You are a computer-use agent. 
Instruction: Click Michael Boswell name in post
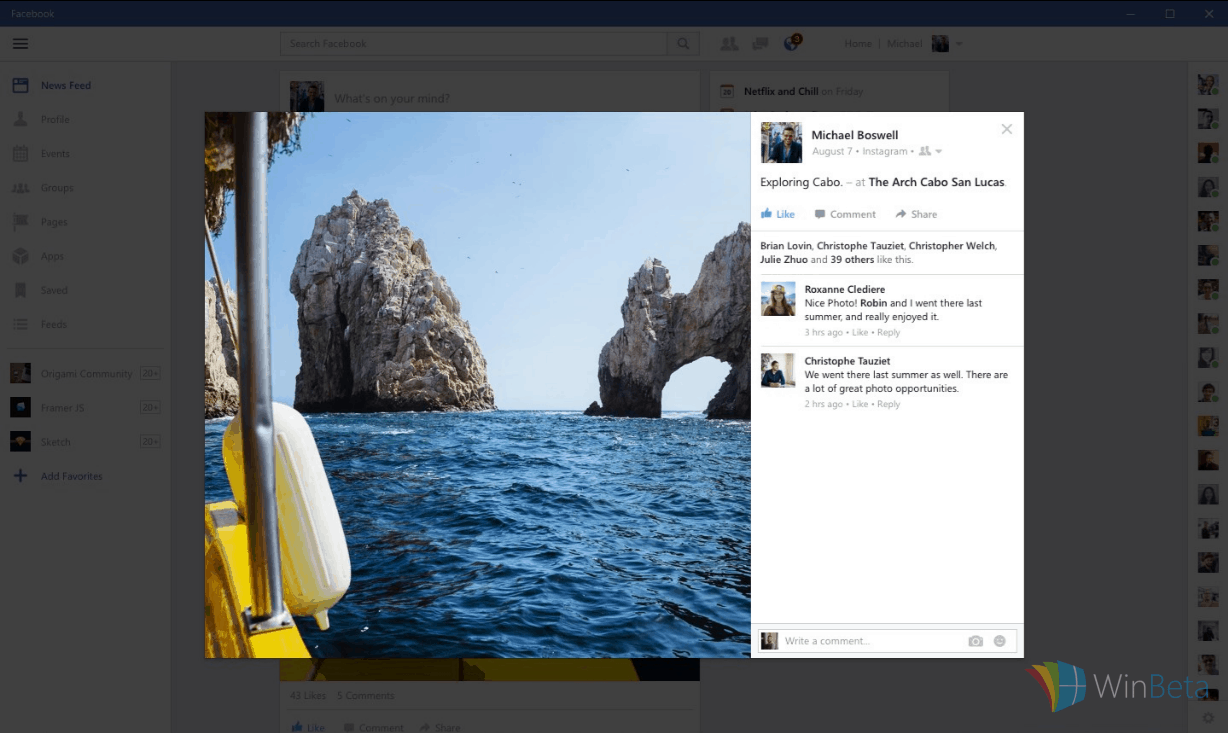pyautogui.click(x=855, y=135)
